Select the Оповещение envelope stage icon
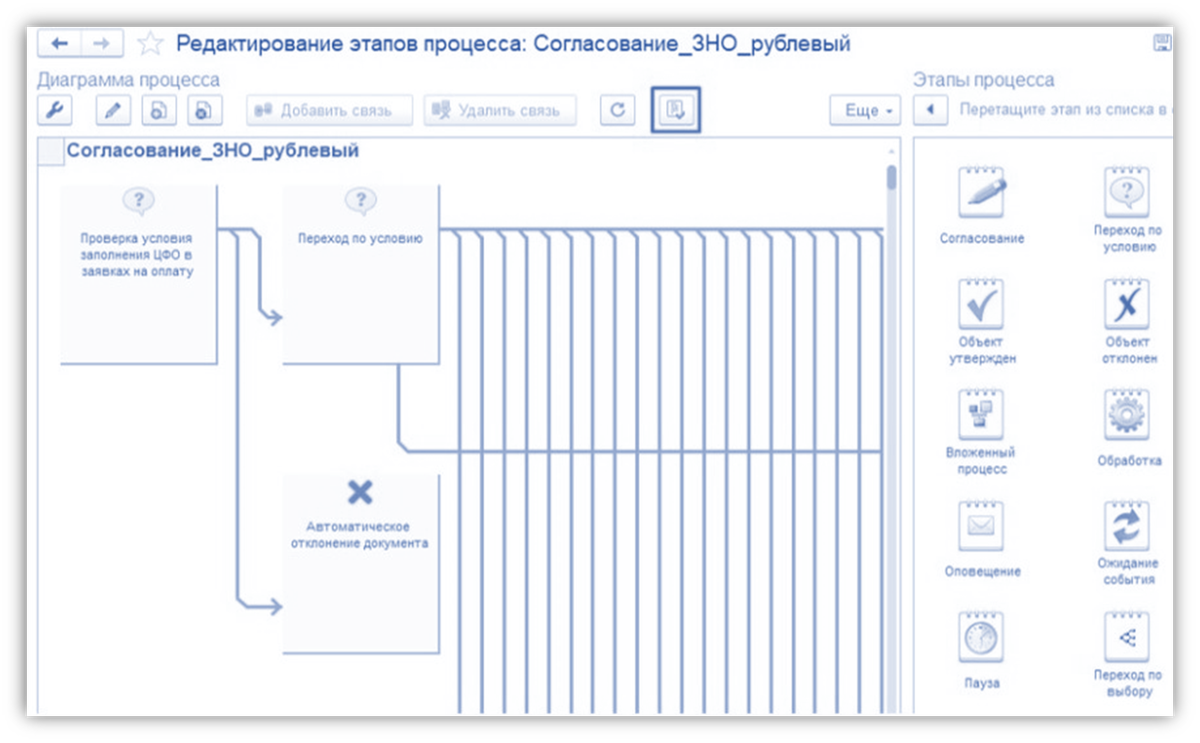This screenshot has width=1200, height=743. 980,526
